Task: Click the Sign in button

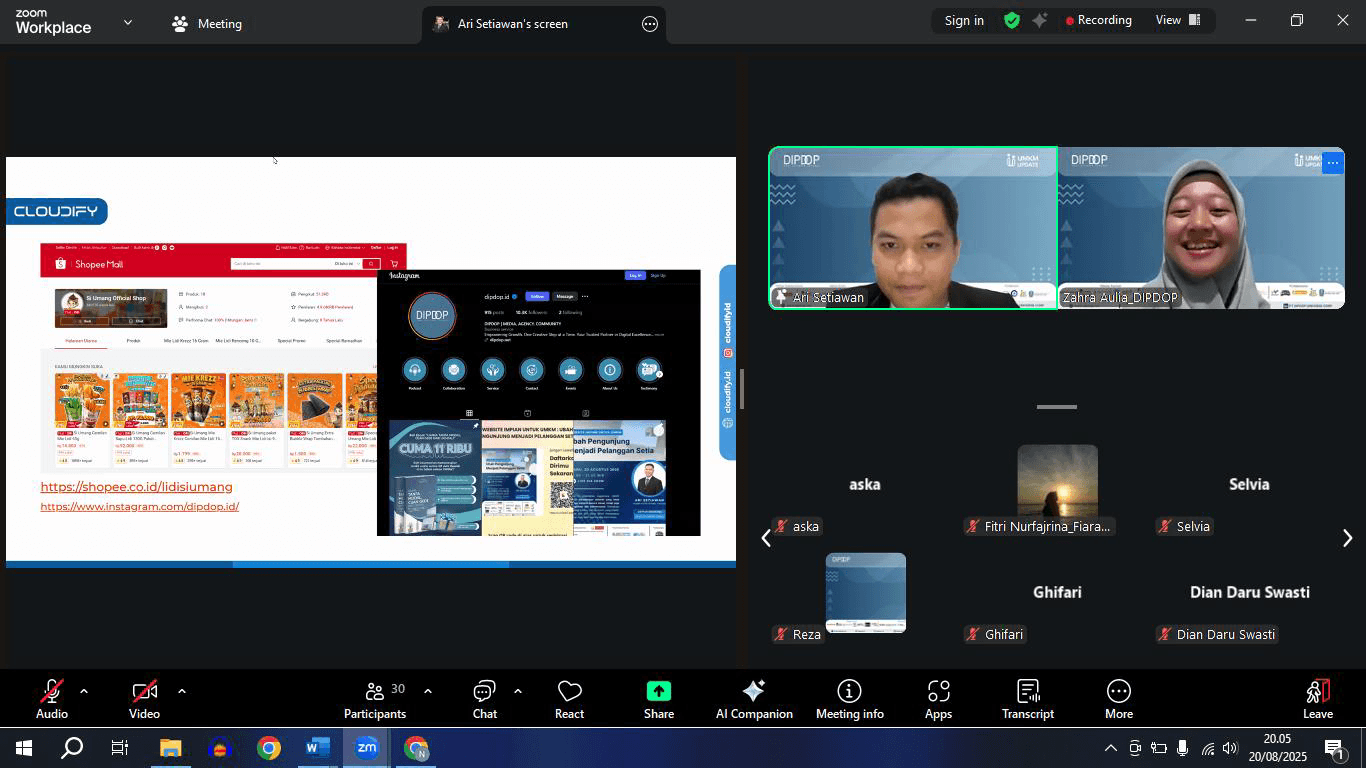Action: tap(962, 20)
